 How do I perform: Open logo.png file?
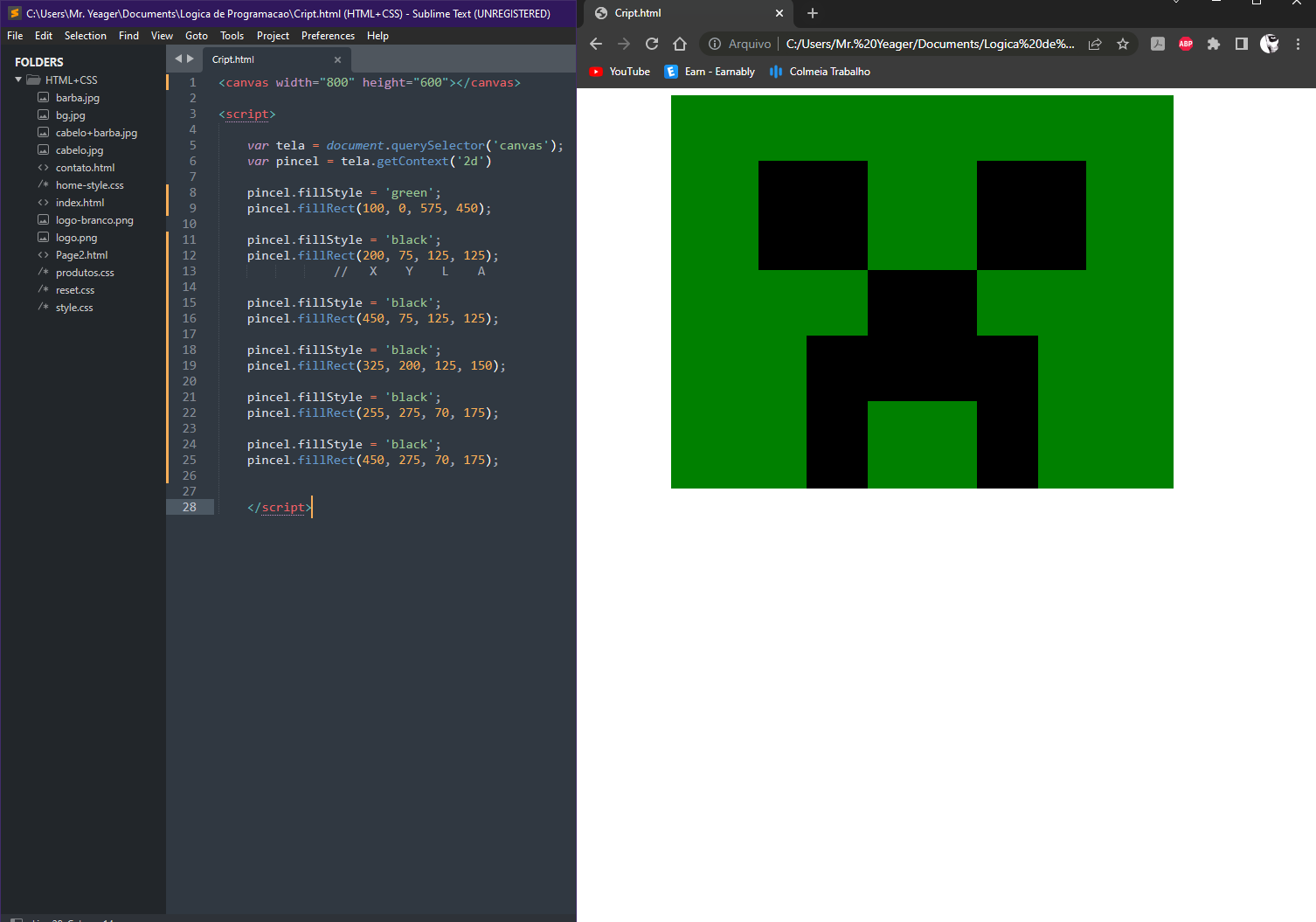[x=76, y=238]
